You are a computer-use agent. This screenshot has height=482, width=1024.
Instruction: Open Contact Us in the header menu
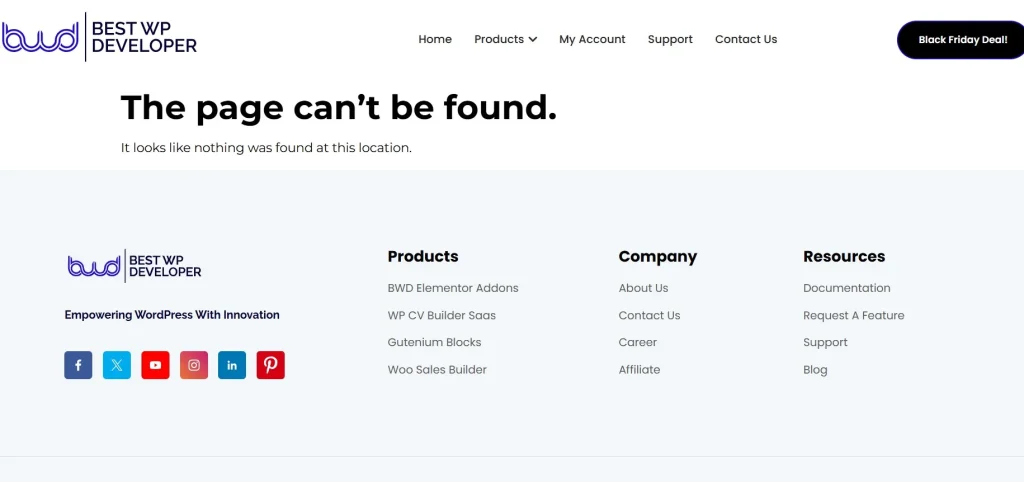[746, 39]
